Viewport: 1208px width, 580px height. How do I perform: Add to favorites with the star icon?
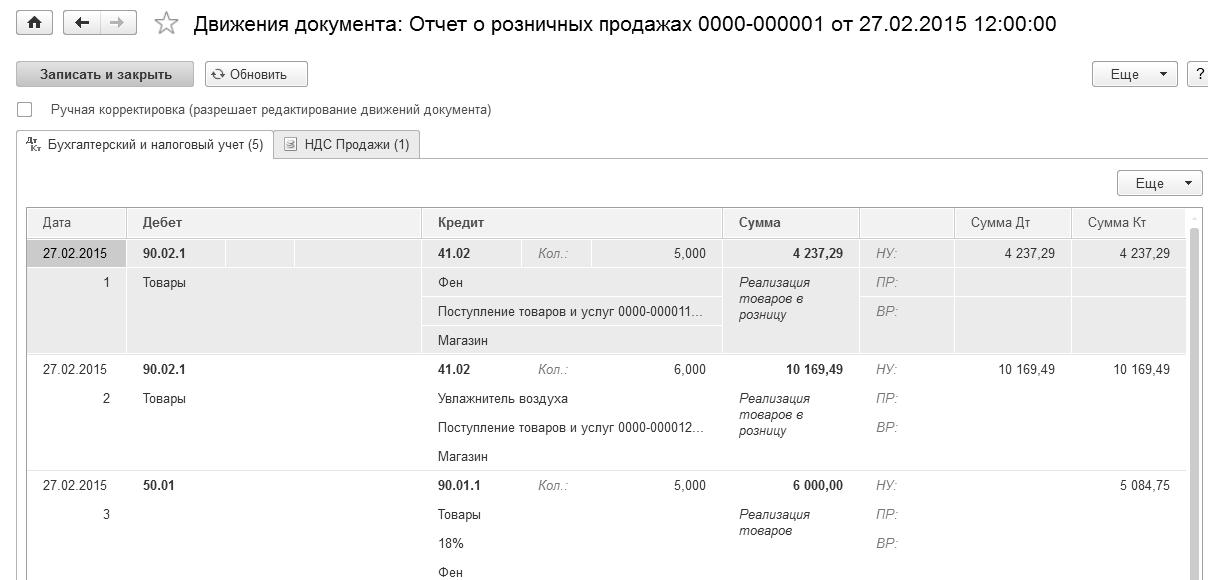pos(167,24)
